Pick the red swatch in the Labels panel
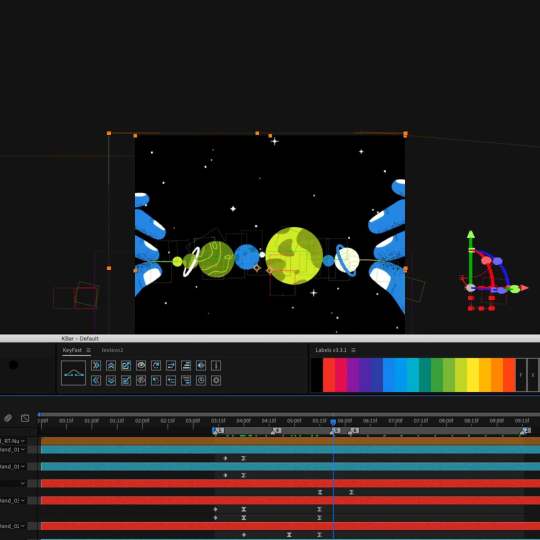This screenshot has height=540, width=540. (x=329, y=375)
